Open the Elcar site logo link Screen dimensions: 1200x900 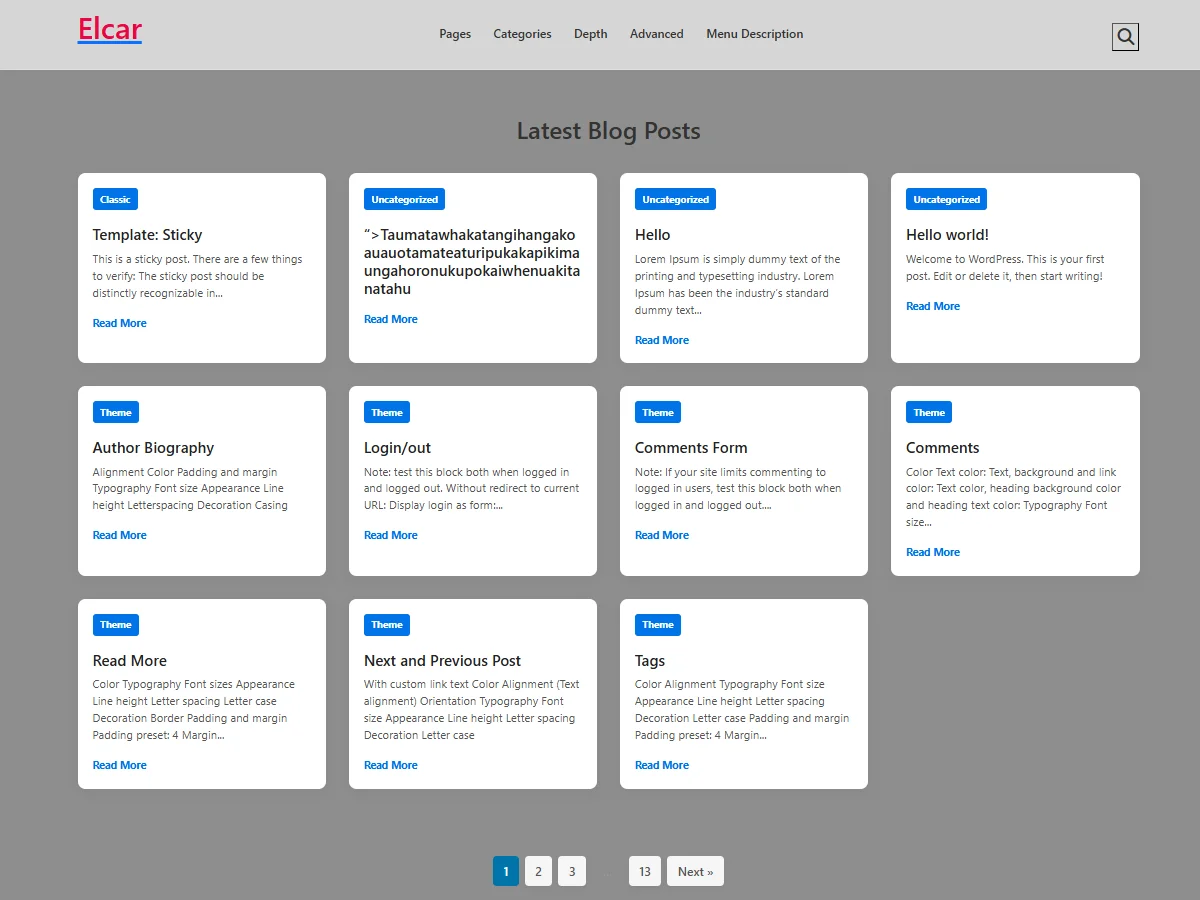[x=110, y=30]
